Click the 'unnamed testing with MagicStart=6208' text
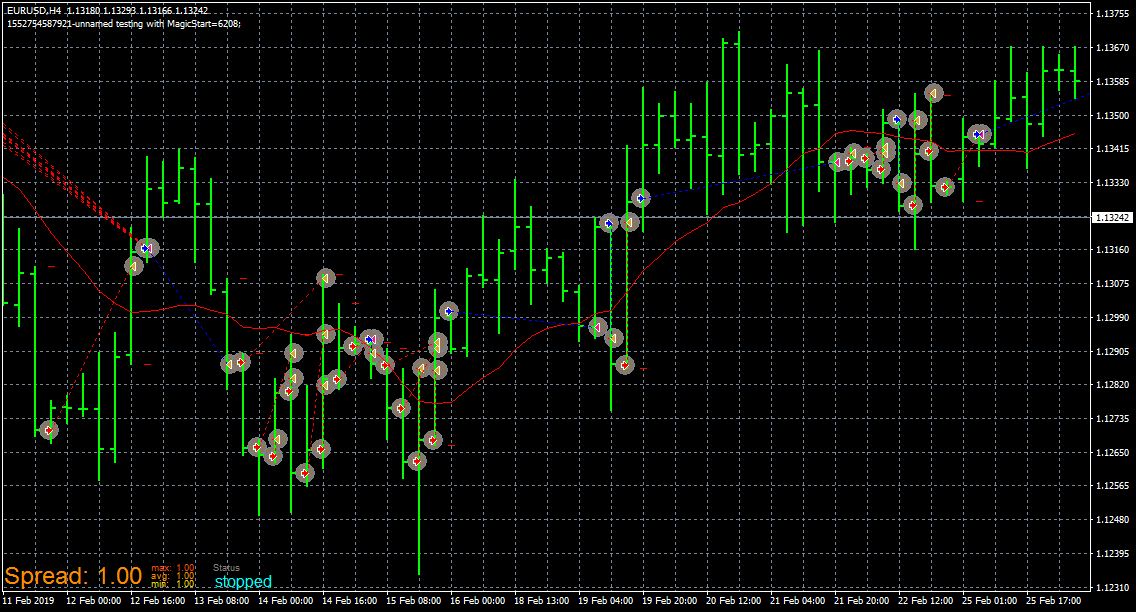1136x612 pixels. point(157,23)
